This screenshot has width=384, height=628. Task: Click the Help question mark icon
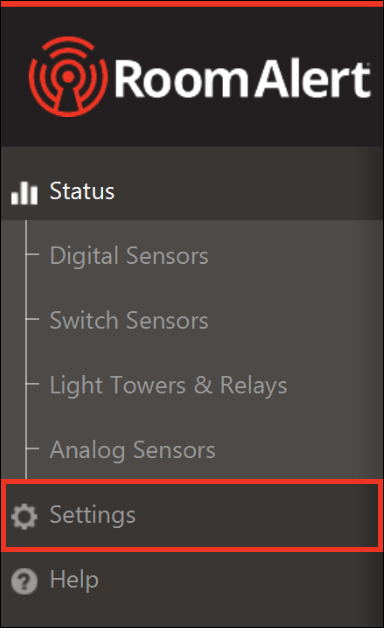(24, 581)
